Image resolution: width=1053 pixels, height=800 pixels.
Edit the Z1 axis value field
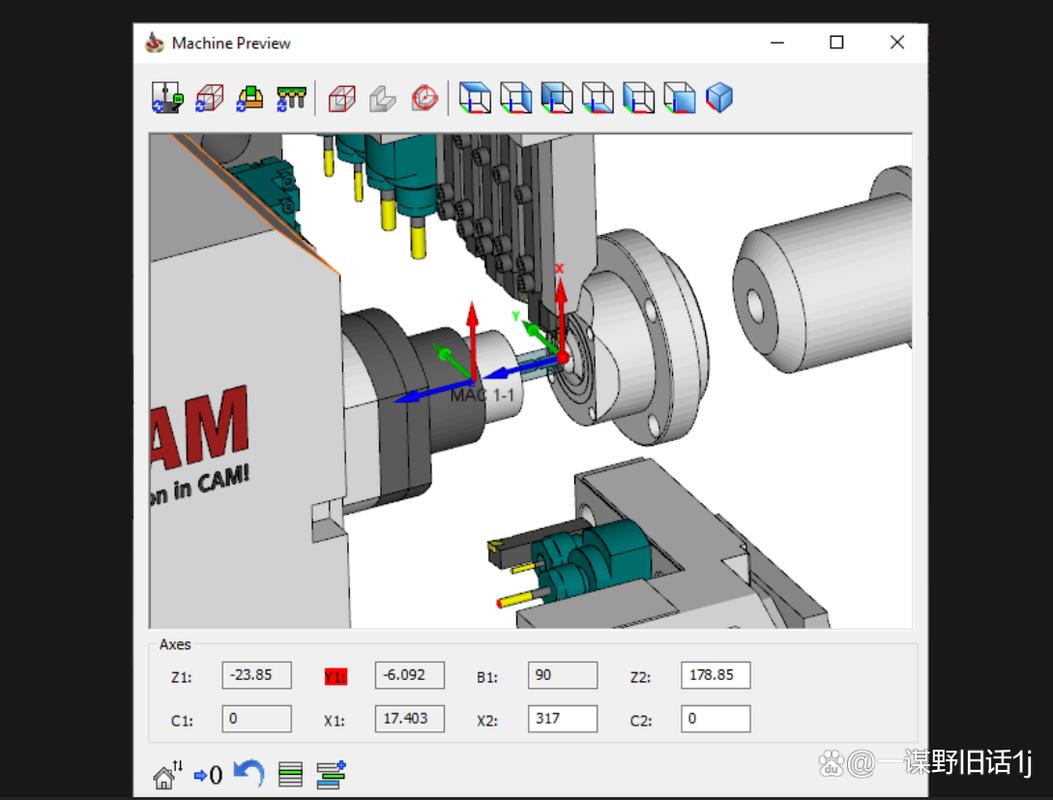point(256,675)
